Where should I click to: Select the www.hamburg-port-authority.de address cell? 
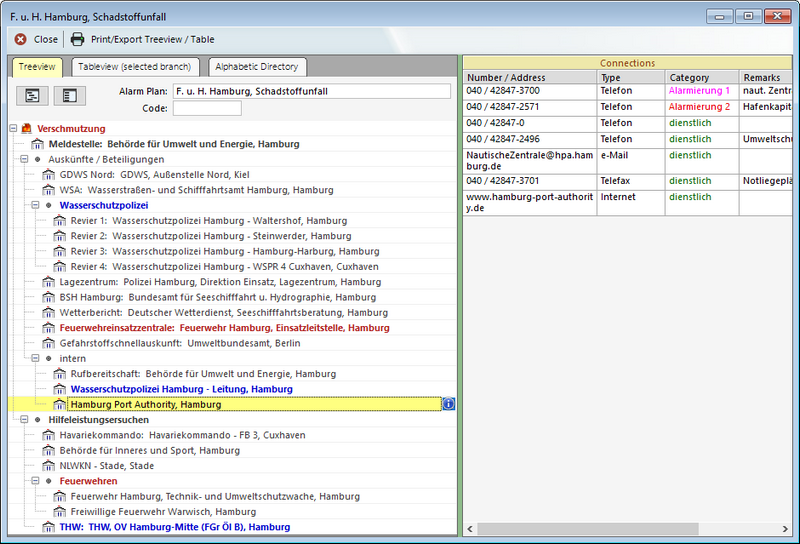point(530,203)
